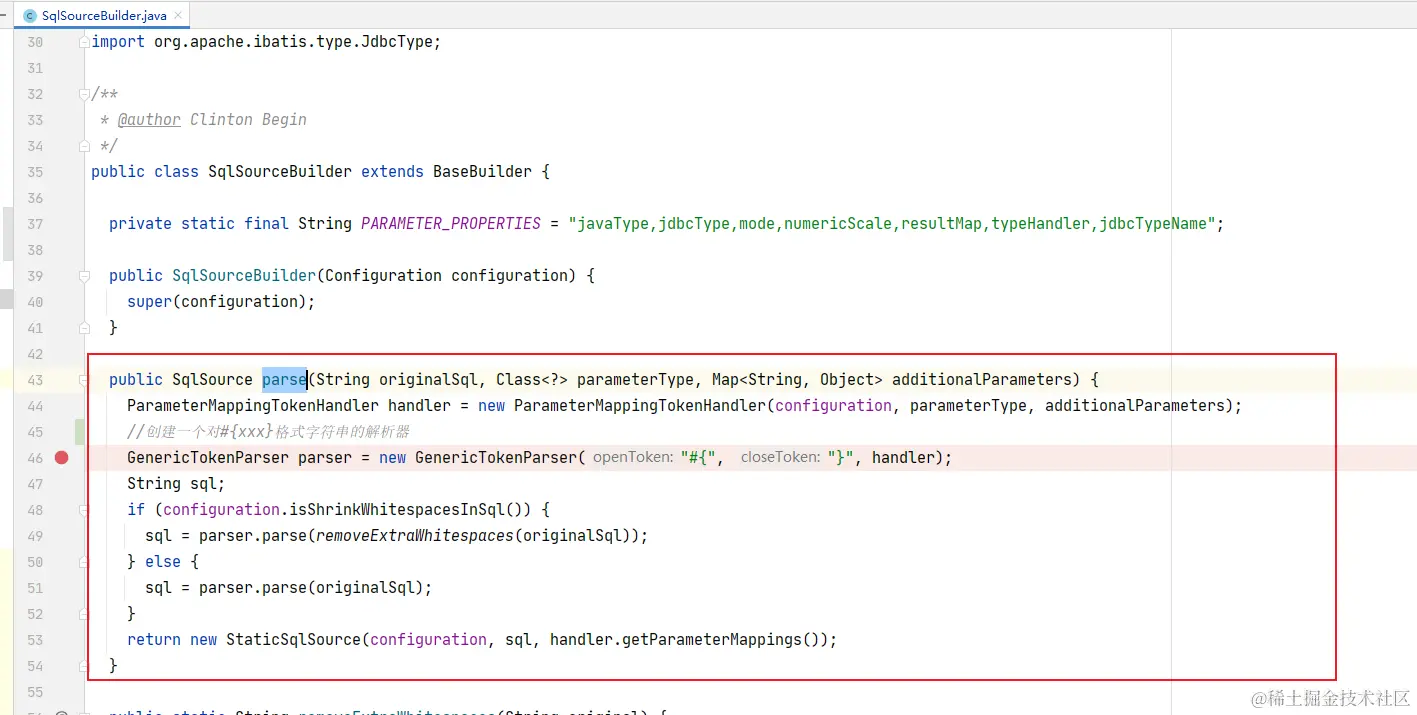The image size is (1417, 715).
Task: Click the extends keyword on line 35
Action: (392, 171)
